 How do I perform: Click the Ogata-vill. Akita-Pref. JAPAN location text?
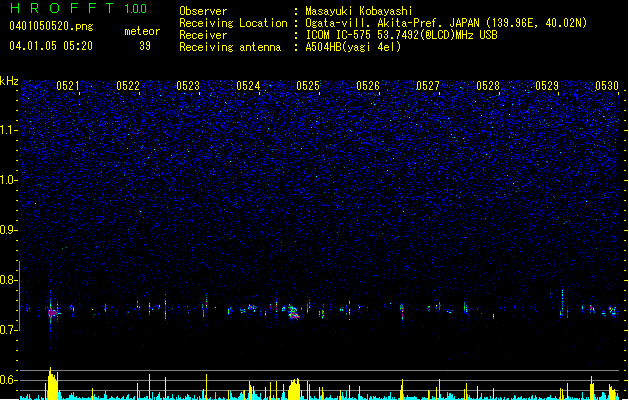446,23
